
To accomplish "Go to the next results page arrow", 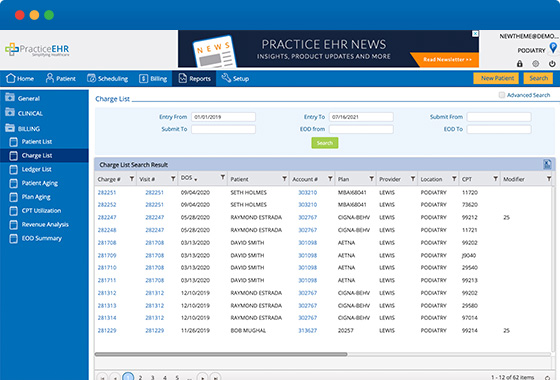I will [202, 377].
